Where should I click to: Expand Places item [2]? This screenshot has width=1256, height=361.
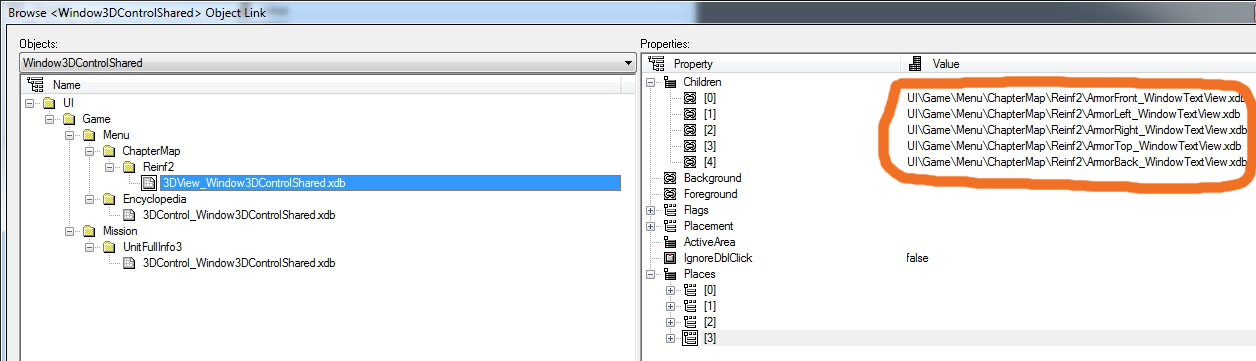click(671, 322)
